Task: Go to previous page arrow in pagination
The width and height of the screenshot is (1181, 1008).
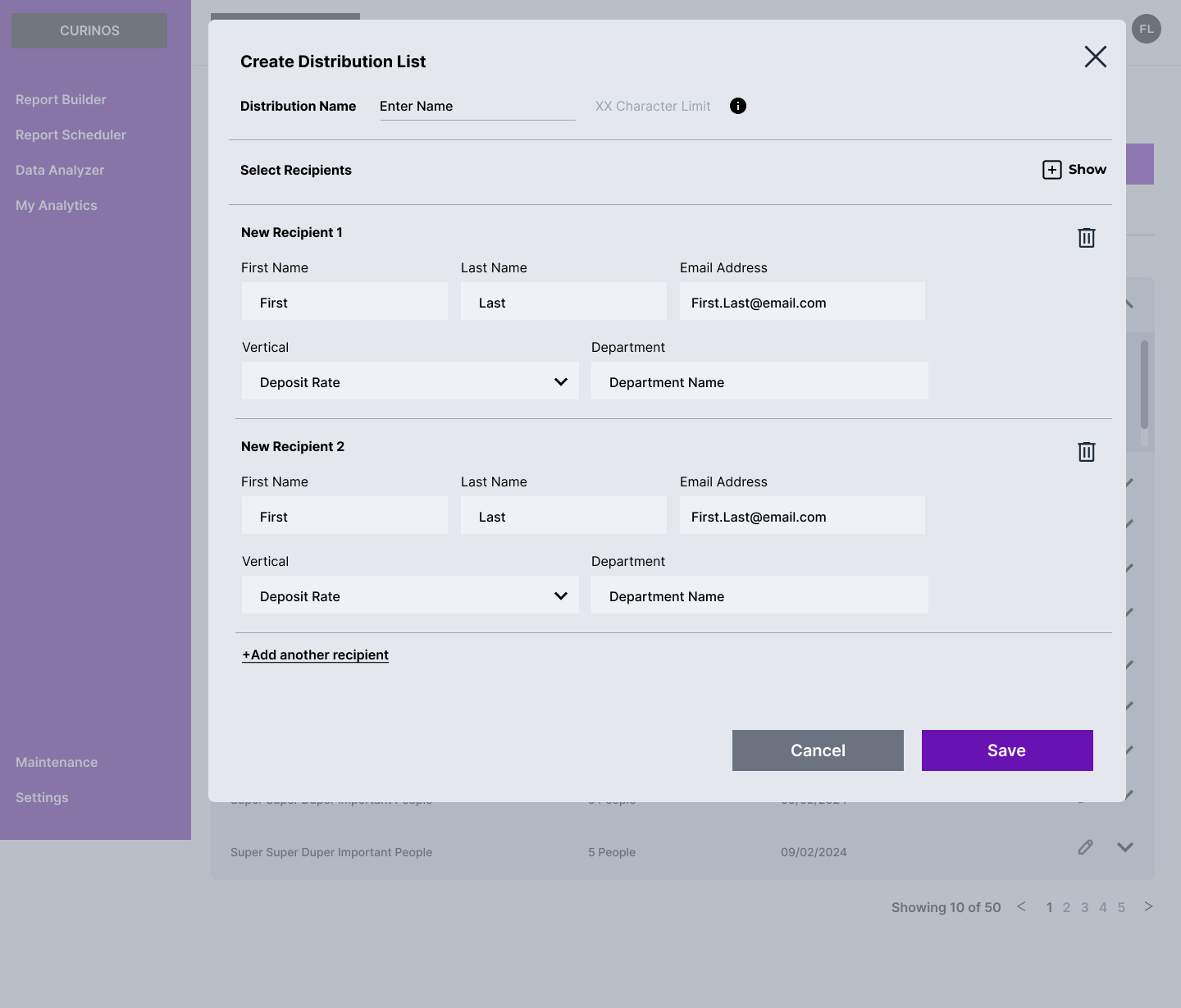Action: pos(1021,906)
